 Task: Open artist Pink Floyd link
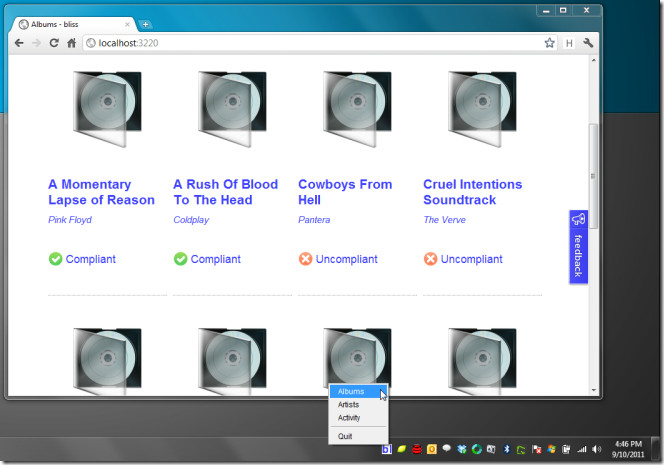point(70,220)
